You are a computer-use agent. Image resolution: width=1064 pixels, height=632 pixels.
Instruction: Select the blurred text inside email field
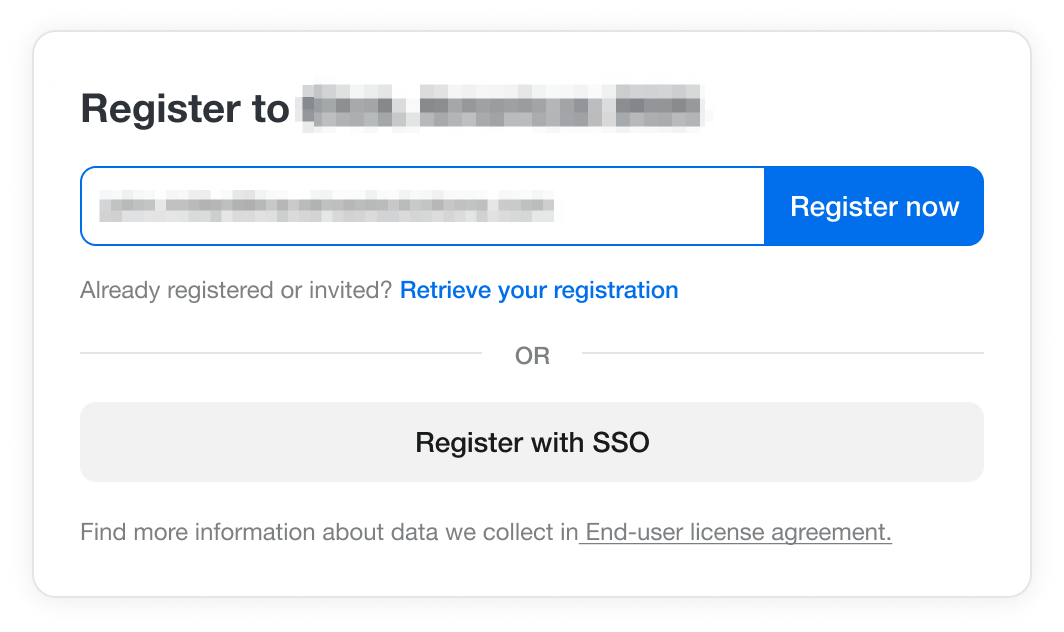click(326, 206)
